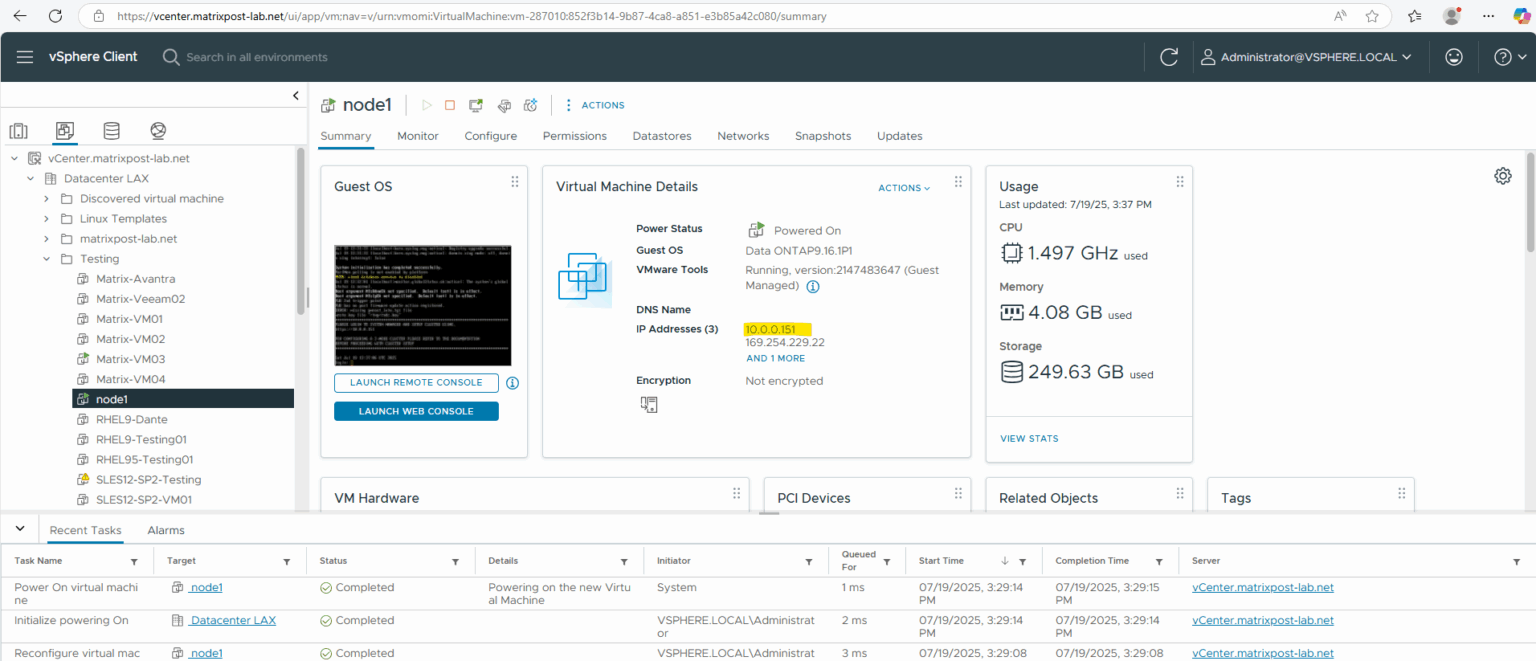The height and width of the screenshot is (661, 1536).
Task: Open the ACTIONS dropdown in Virtual Machine Details
Action: tap(902, 187)
